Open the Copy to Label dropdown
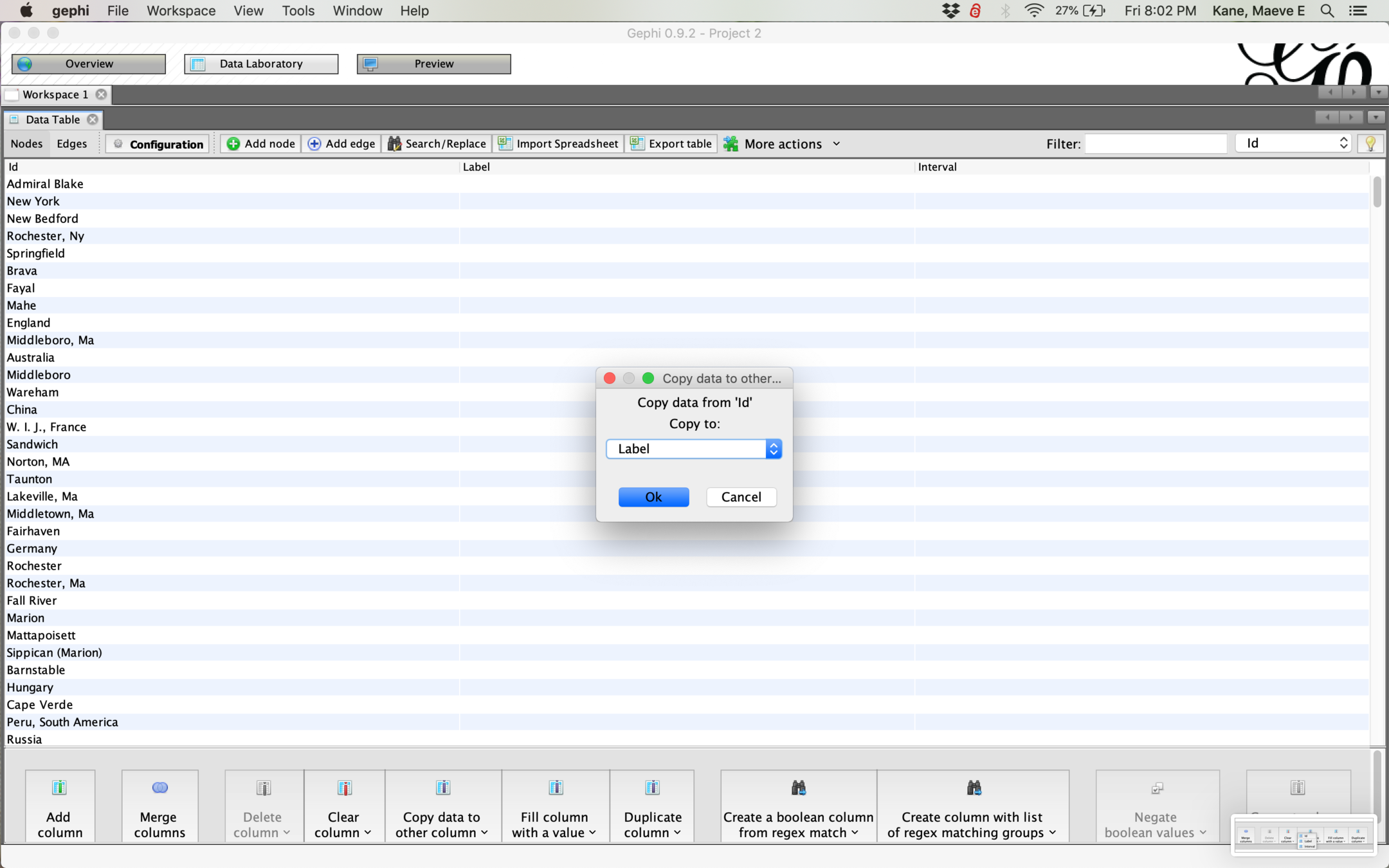Viewport: 1389px width, 868px height. click(x=693, y=449)
